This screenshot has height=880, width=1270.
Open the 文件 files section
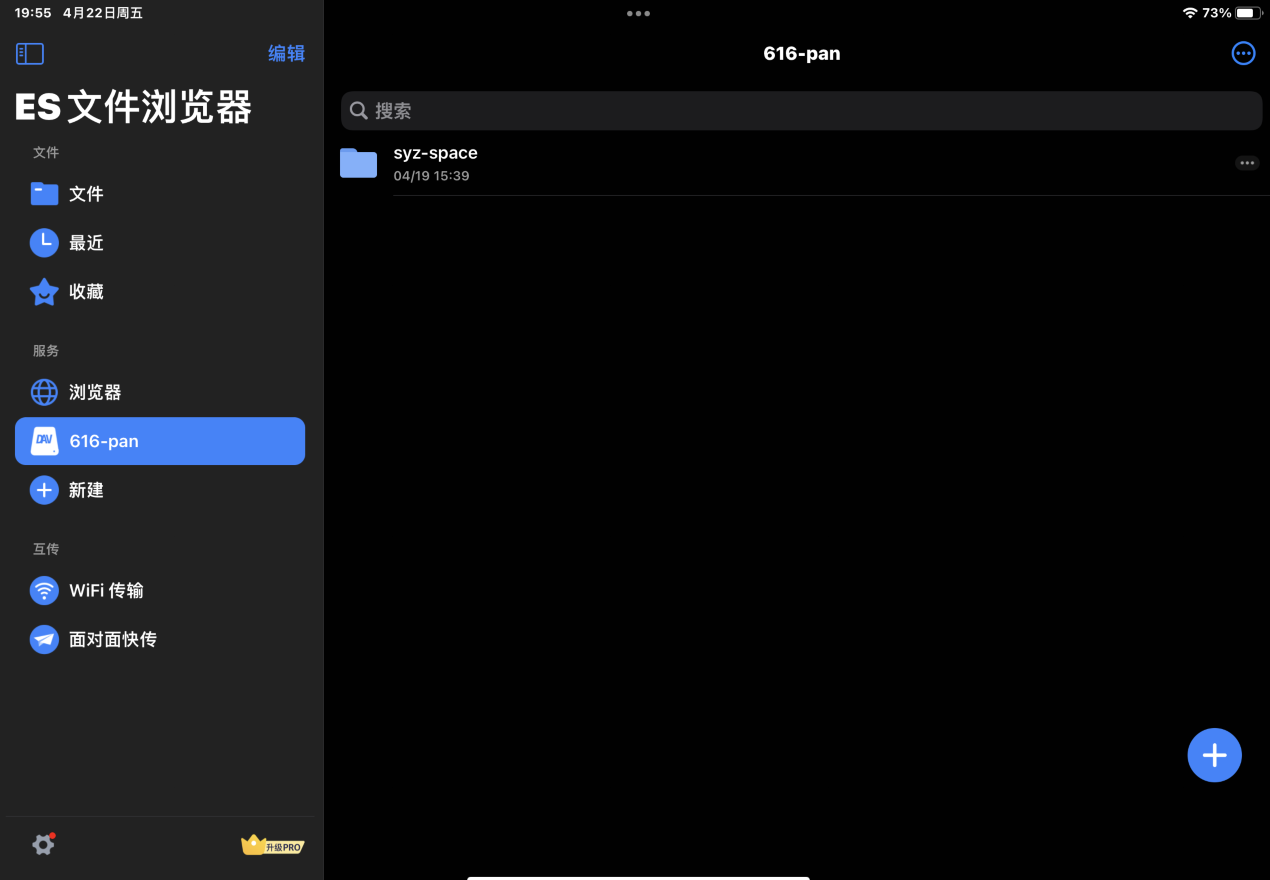(x=85, y=194)
